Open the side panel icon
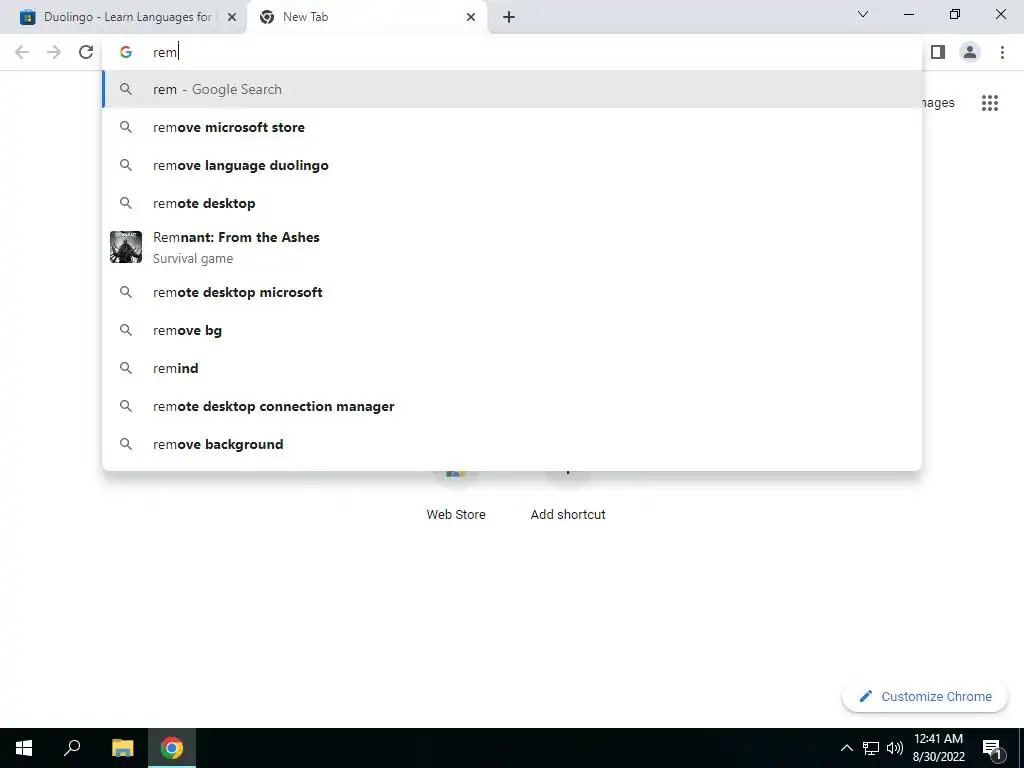This screenshot has width=1024, height=768. [938, 52]
